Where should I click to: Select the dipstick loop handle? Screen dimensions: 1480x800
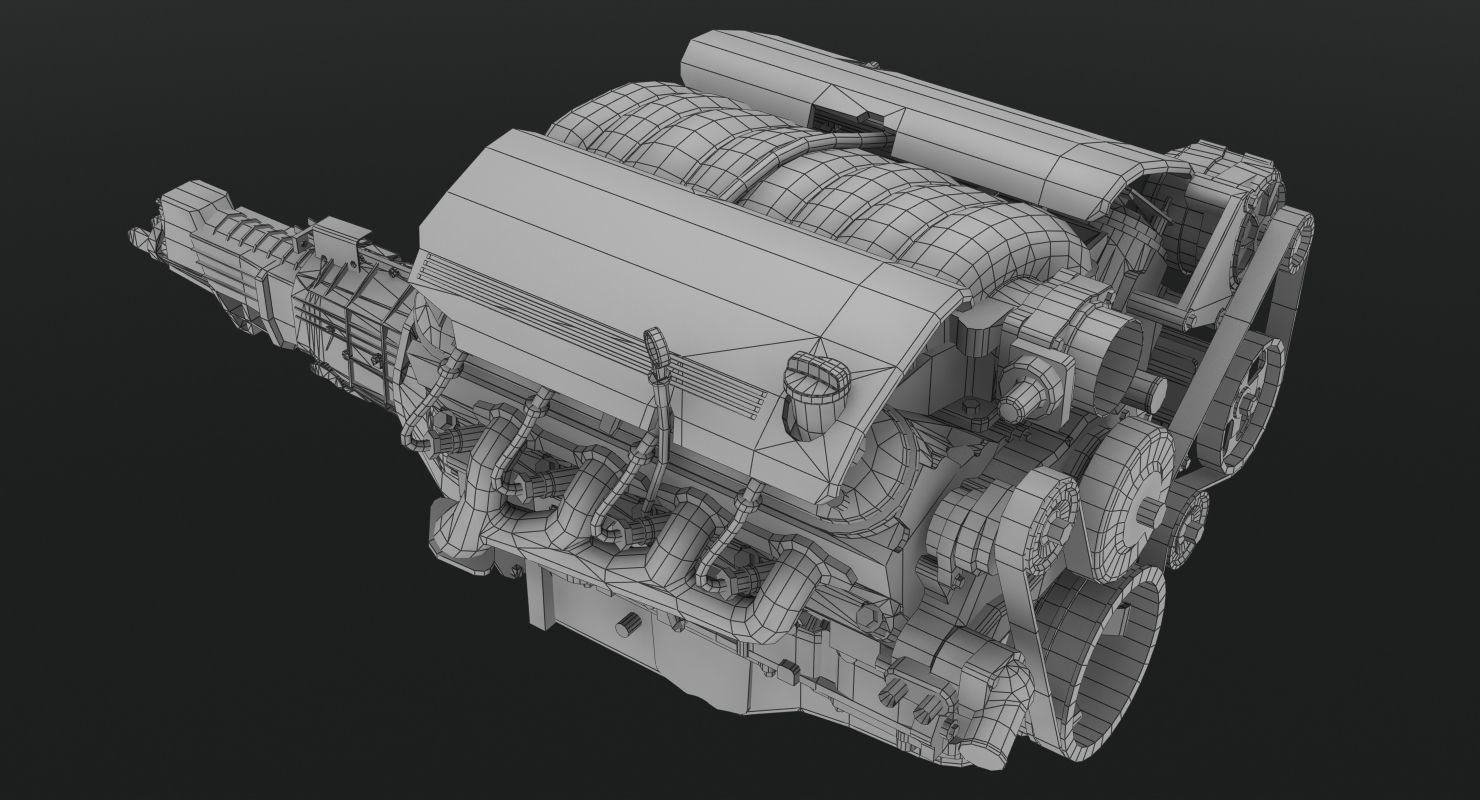[655, 350]
